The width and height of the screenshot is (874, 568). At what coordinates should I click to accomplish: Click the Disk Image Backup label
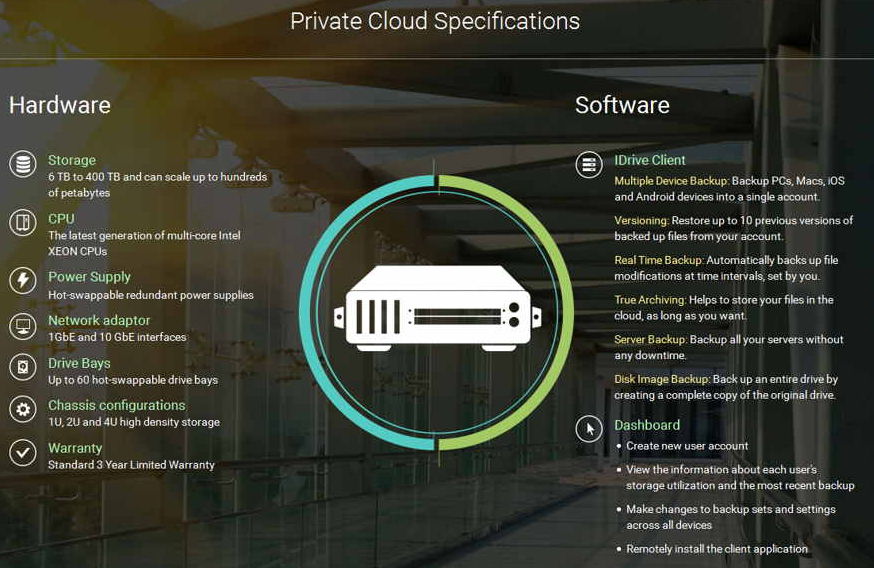point(662,379)
